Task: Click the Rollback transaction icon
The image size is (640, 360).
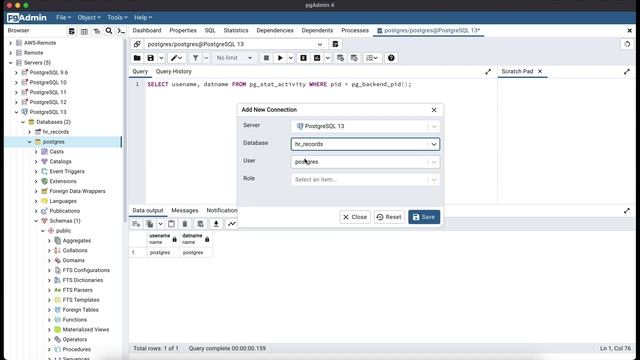Action: pos(354,58)
